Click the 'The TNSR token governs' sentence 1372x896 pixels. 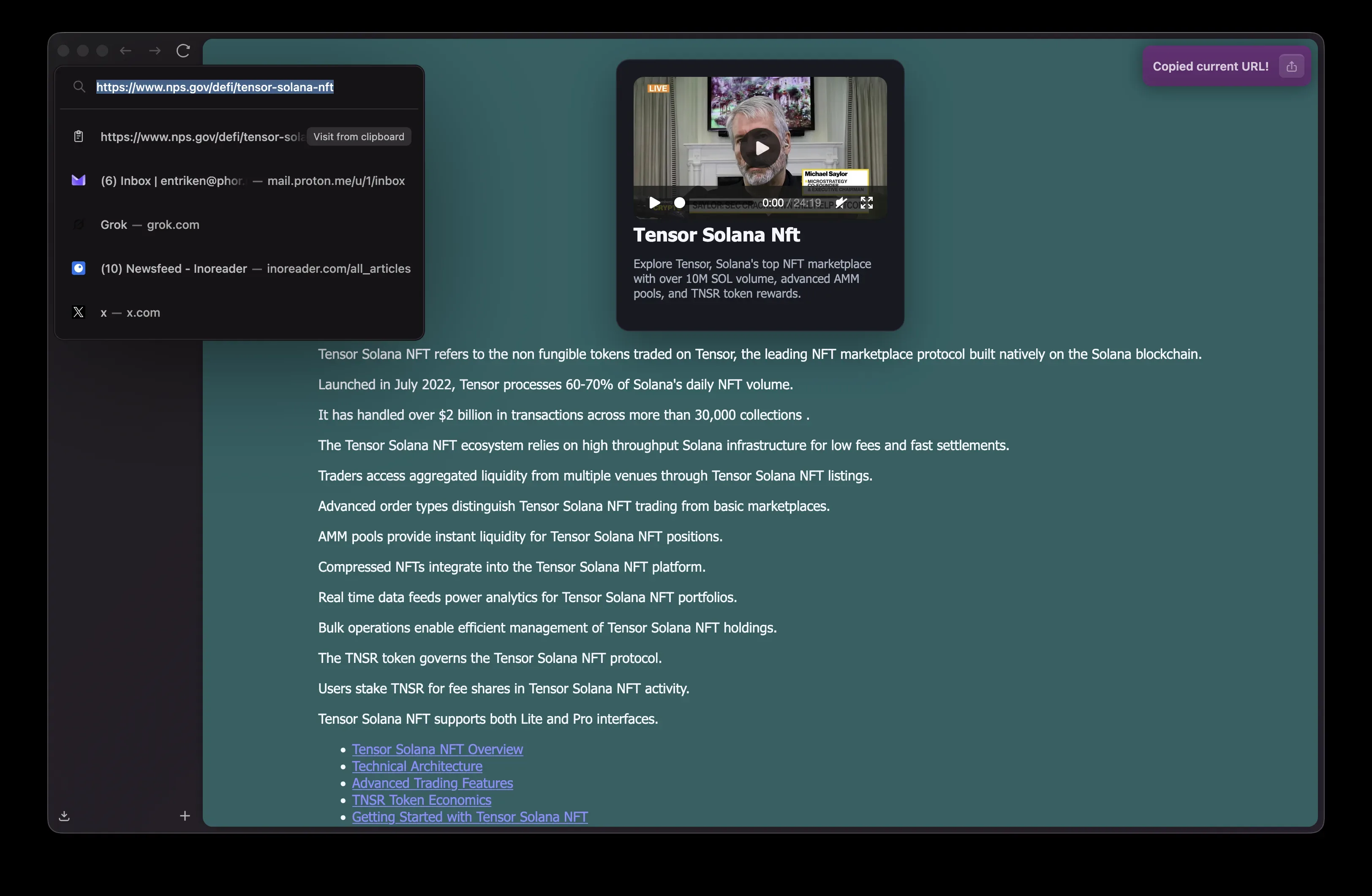click(x=490, y=658)
